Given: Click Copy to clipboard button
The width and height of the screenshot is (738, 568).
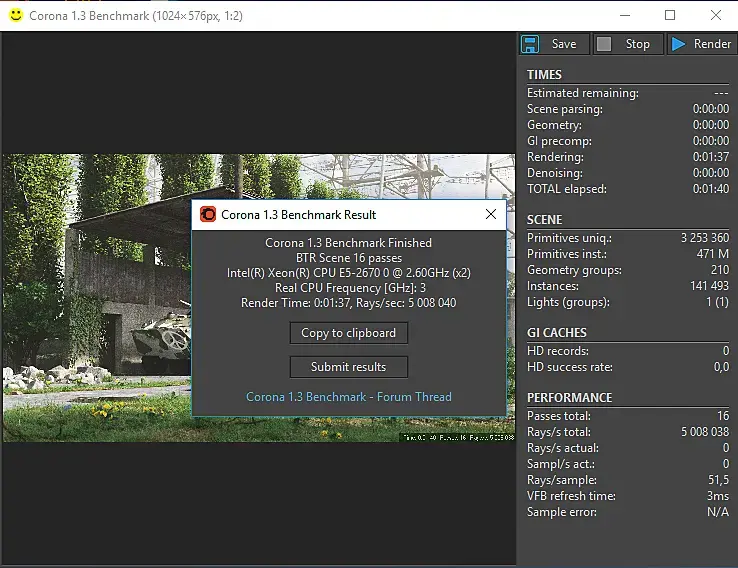Looking at the screenshot, I should 348,333.
